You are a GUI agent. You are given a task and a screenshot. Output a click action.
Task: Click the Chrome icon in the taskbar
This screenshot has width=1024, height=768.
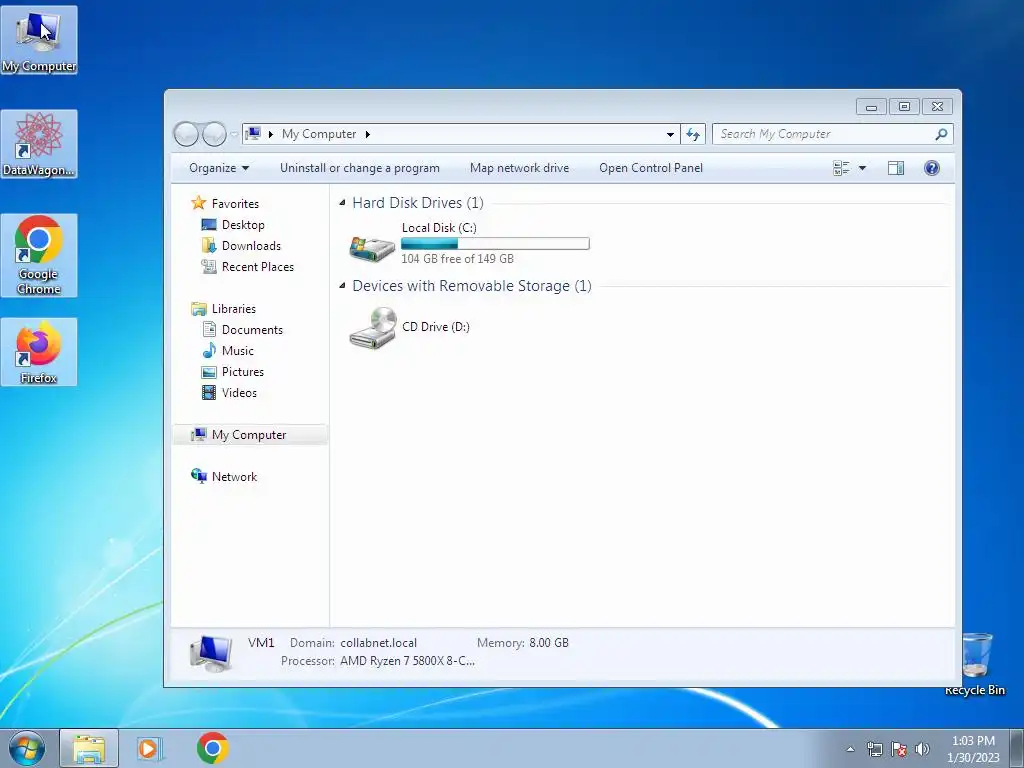(212, 748)
